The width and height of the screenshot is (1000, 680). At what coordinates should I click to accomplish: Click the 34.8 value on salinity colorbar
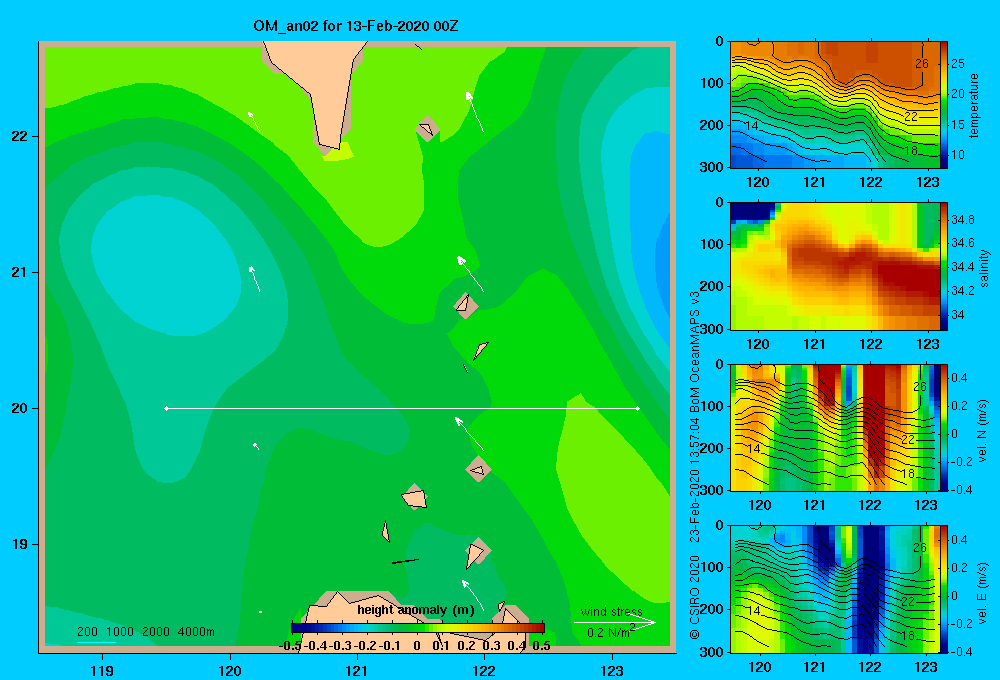point(962,220)
